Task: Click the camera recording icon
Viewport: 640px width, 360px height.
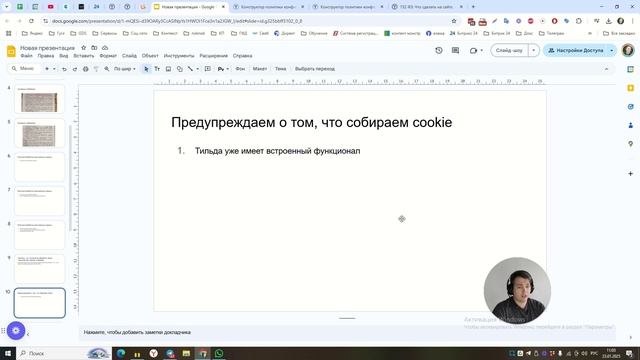Action: coord(473,50)
